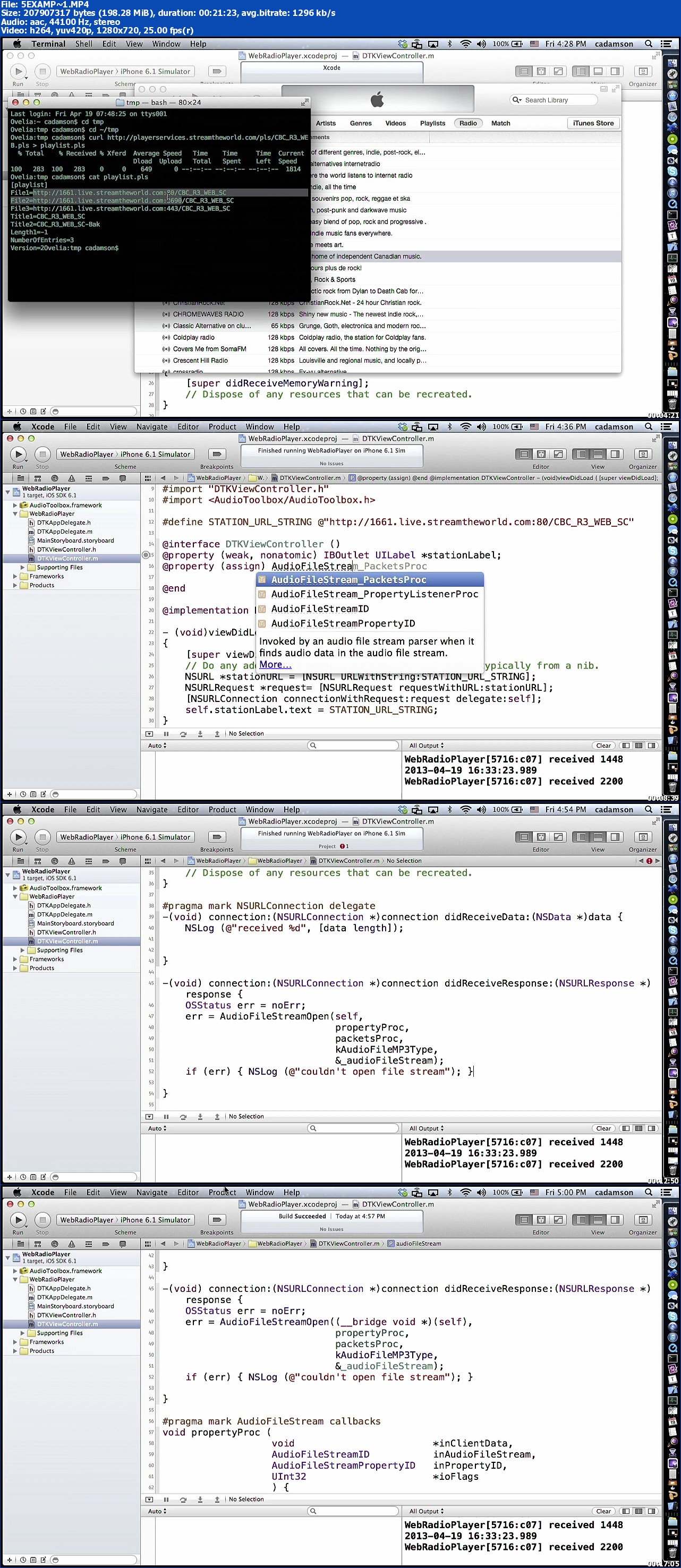Toggle the utilities pane View button in the 4:36 PM frame
The height and width of the screenshot is (1568, 681).
click(x=615, y=454)
